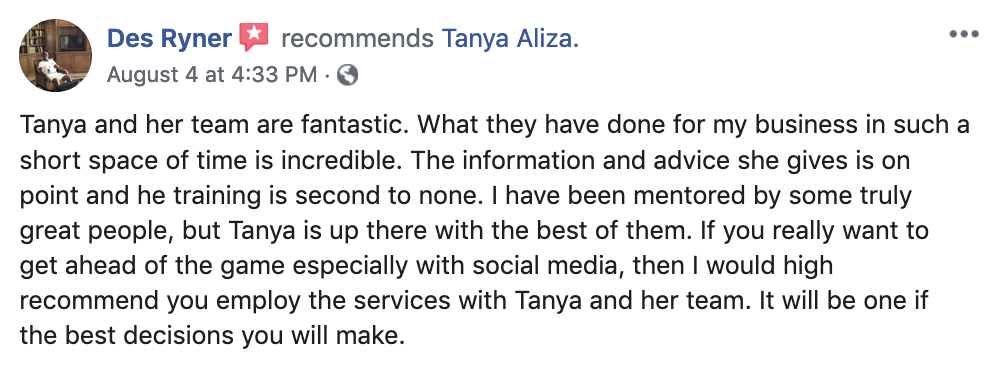Click the red recommendation star badge

(254, 37)
